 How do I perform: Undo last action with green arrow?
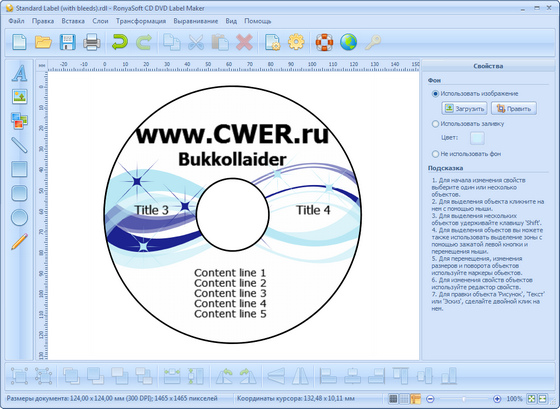point(119,42)
